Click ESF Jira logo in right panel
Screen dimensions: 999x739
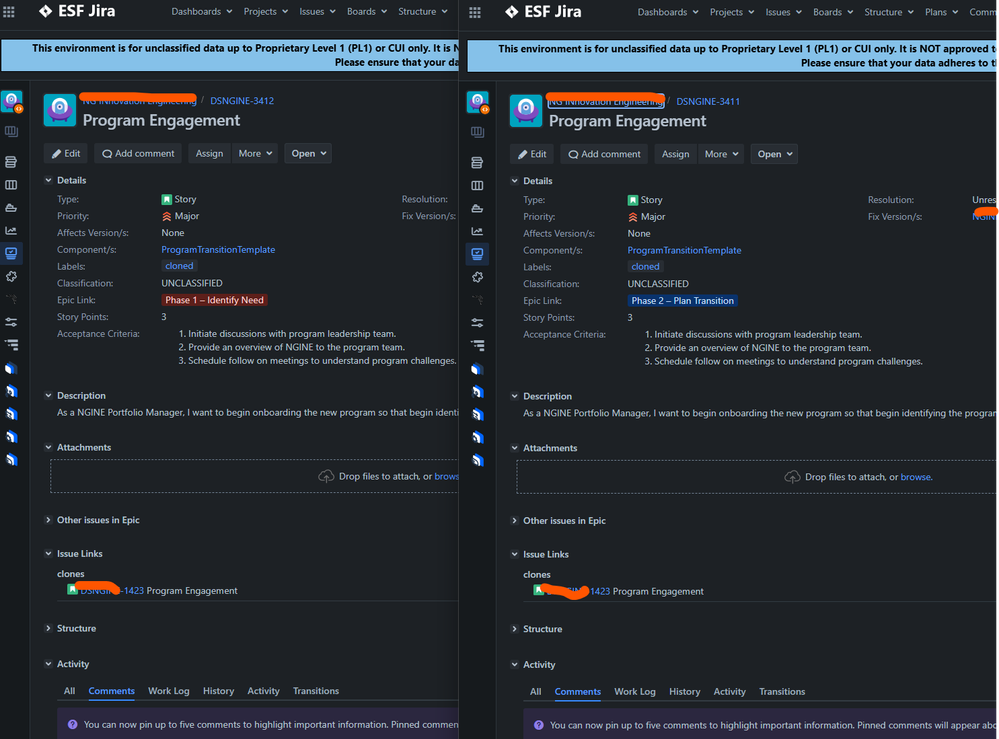543,11
